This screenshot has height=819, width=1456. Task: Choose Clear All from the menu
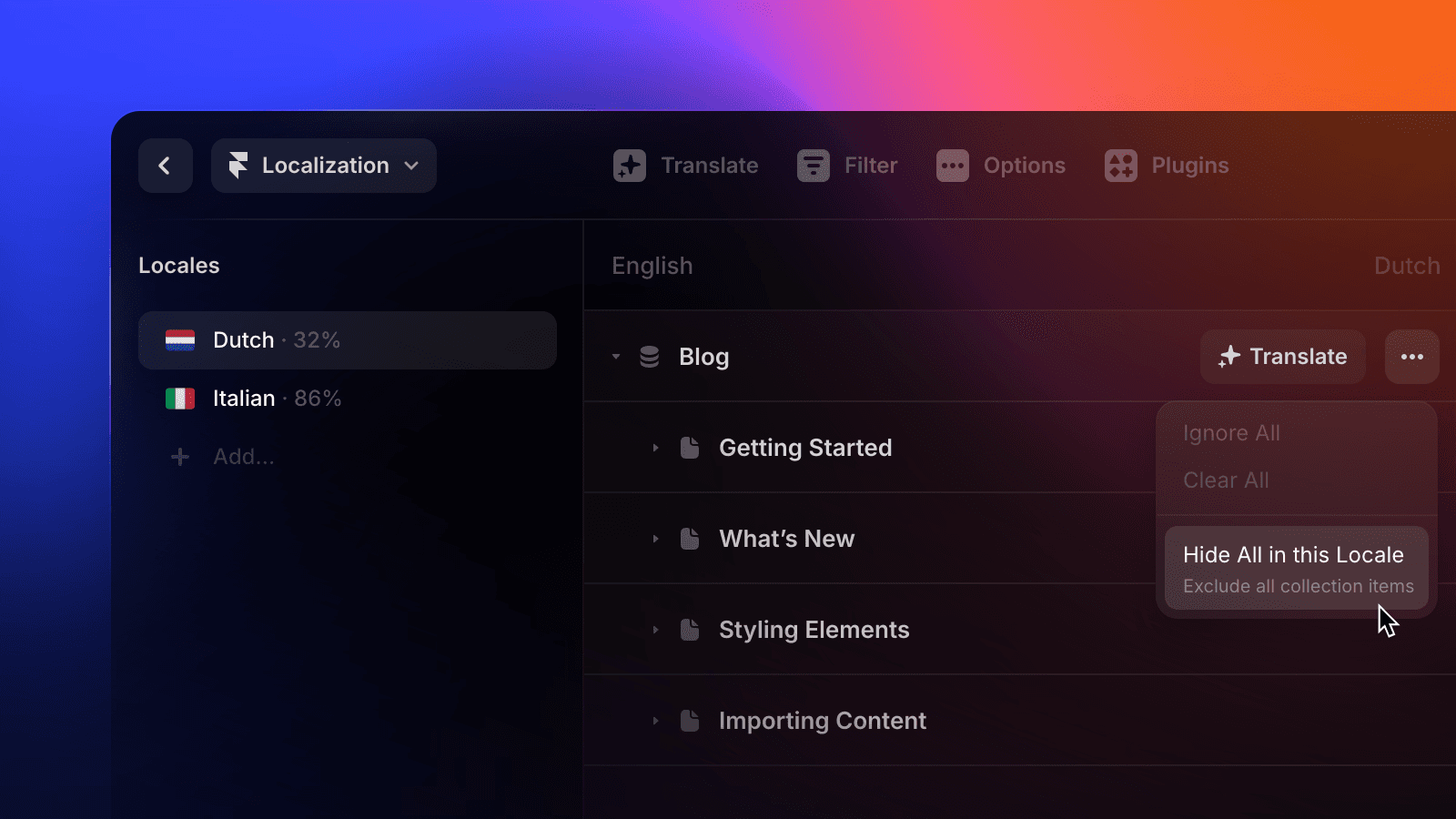[x=1226, y=480]
